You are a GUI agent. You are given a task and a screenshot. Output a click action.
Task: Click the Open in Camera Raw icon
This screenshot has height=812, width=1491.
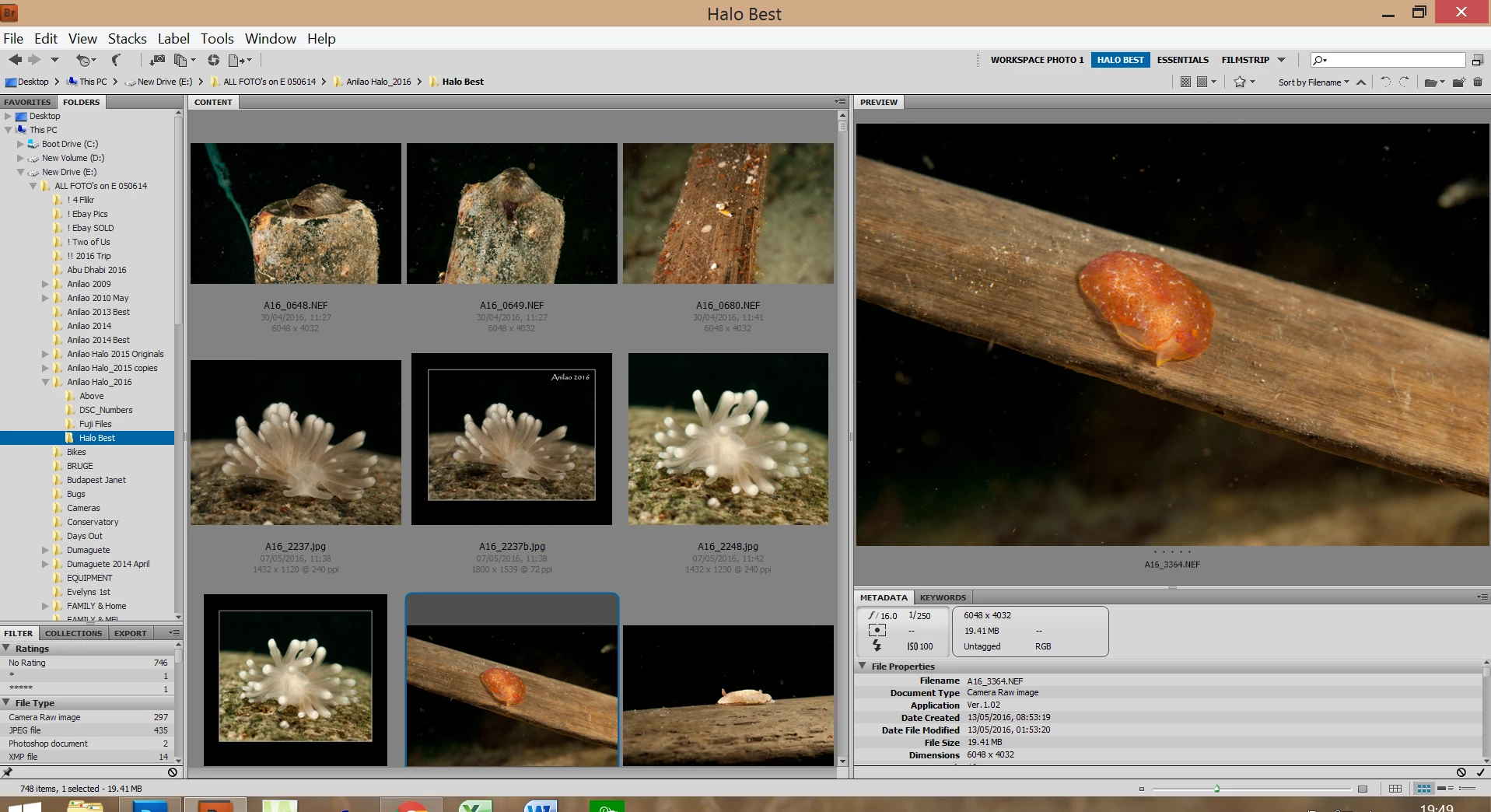point(213,60)
